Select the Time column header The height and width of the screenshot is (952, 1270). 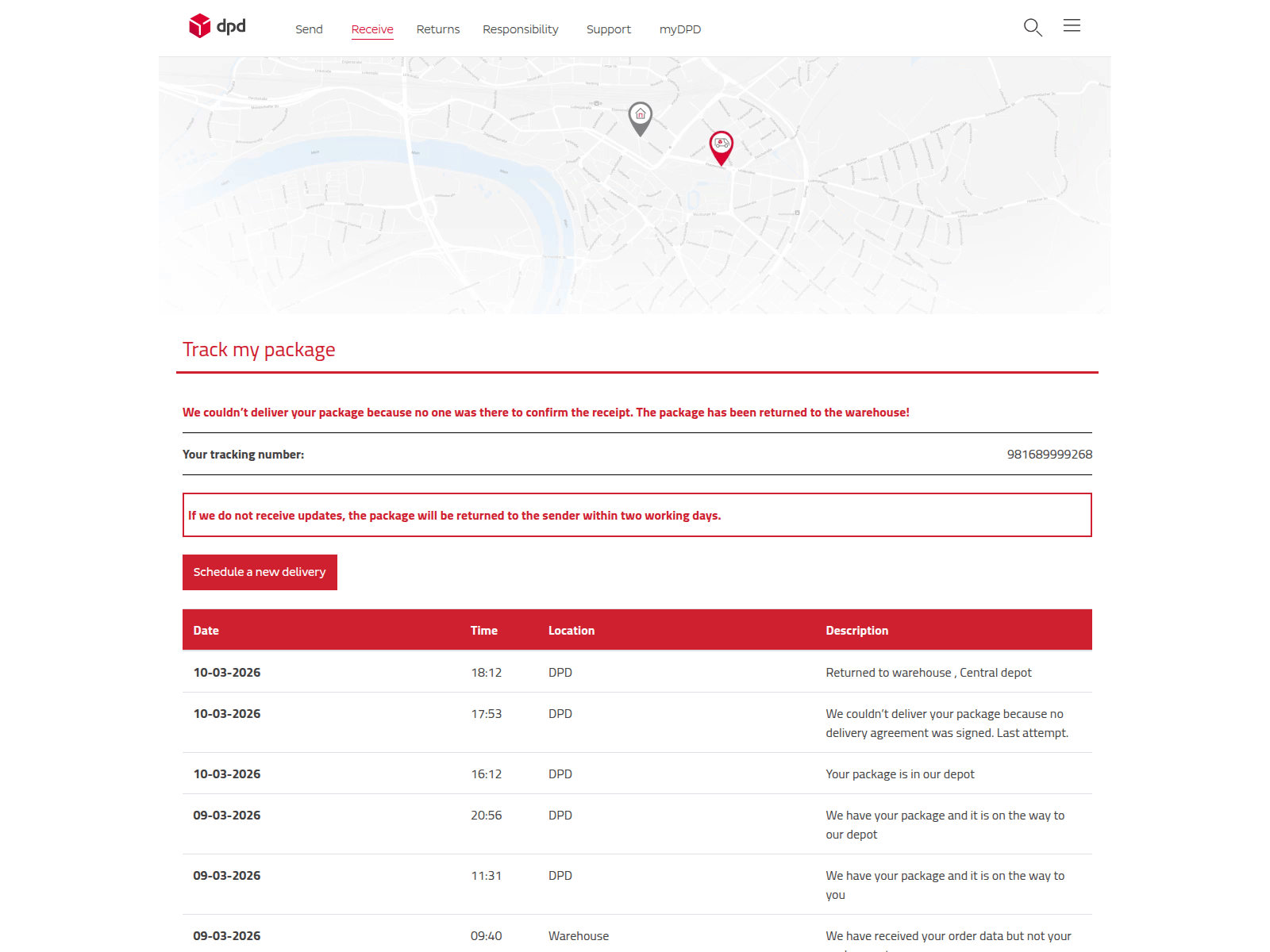484,630
